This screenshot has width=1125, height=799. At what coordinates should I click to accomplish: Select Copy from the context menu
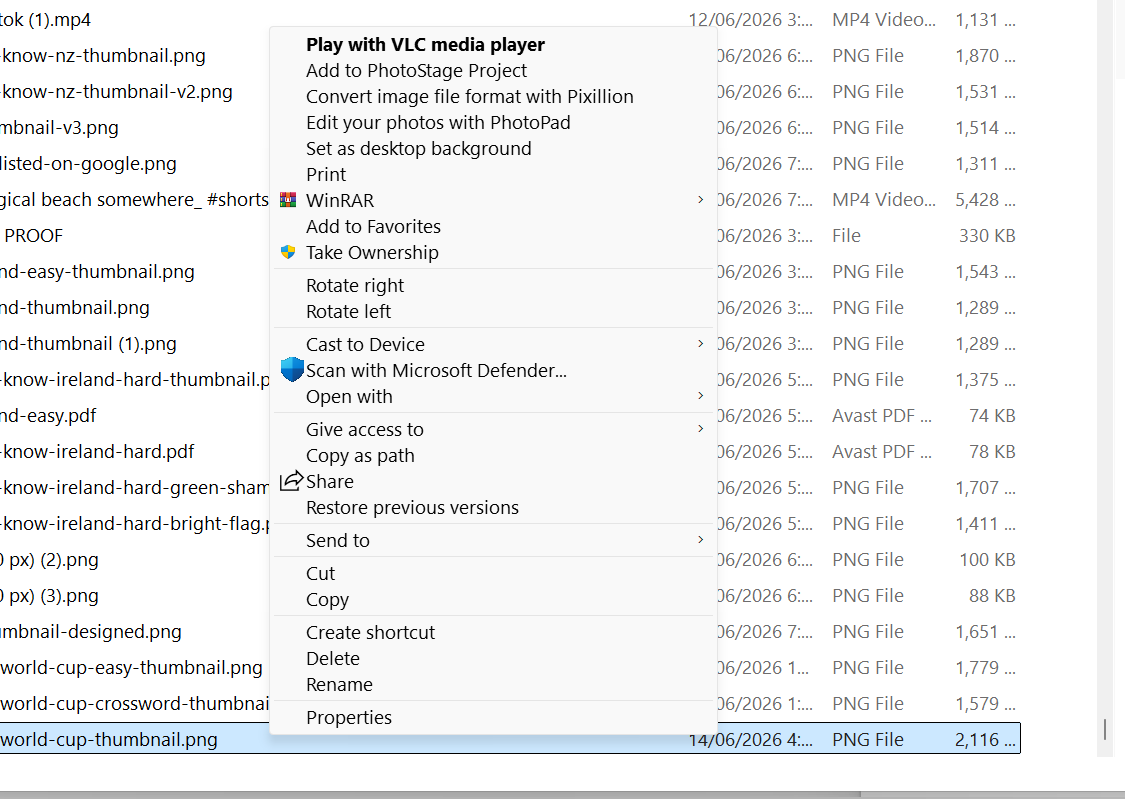pos(327,600)
